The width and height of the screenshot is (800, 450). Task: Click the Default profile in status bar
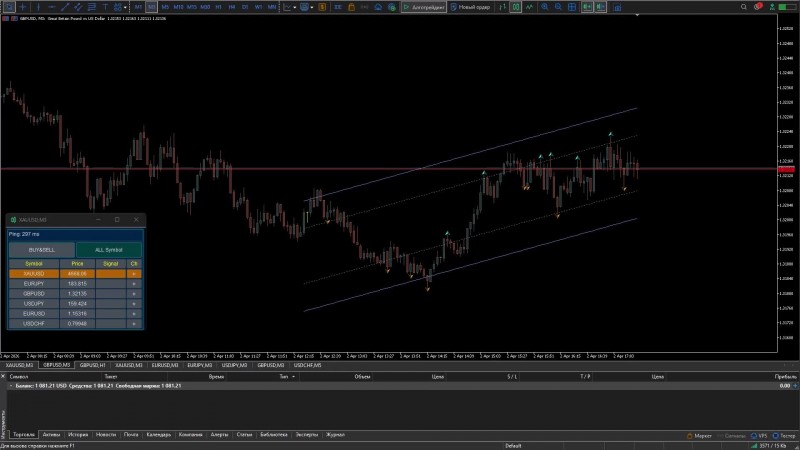point(513,446)
